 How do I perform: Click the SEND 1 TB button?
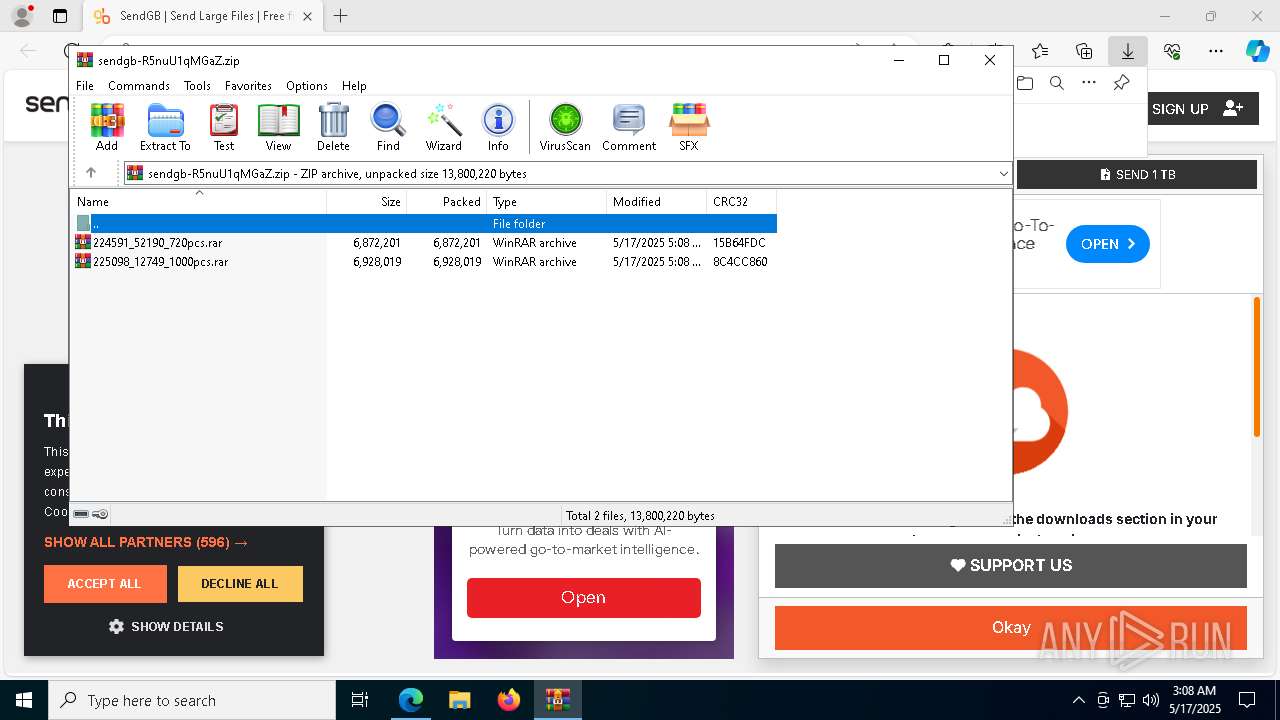tap(1137, 174)
